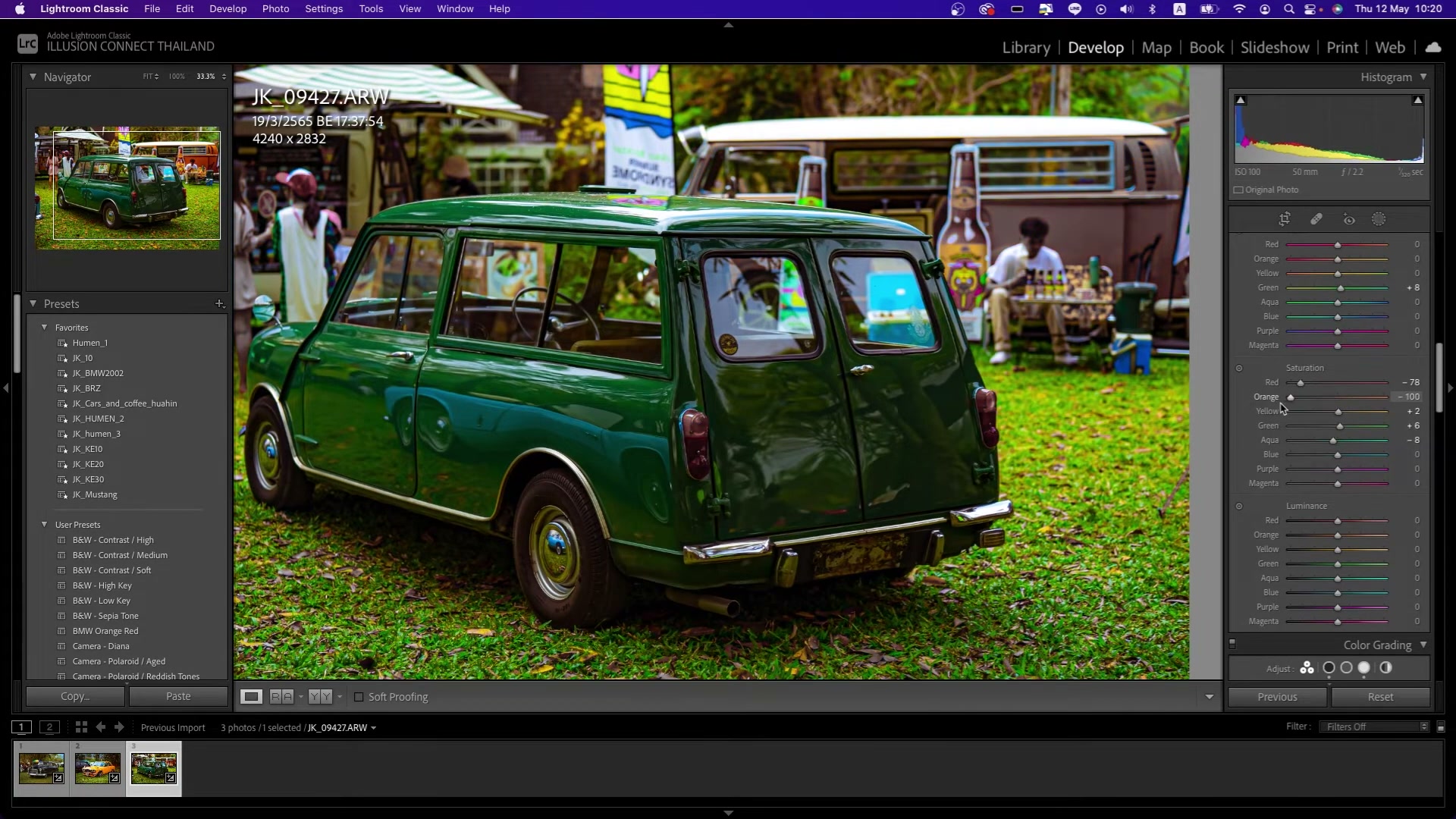Click the Reset button
This screenshot has height=819, width=1456.
click(1381, 697)
